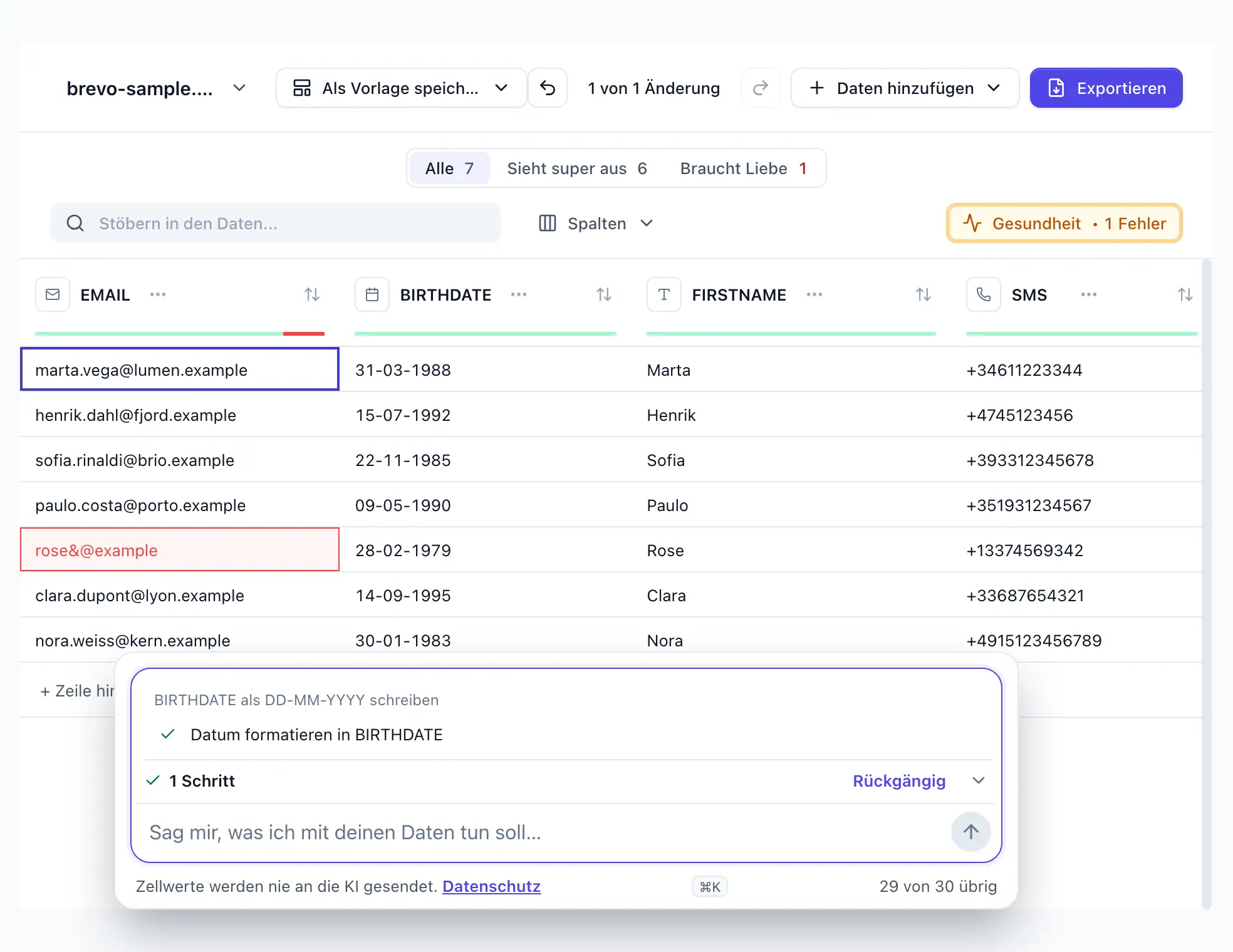Open the Daten hinzufügen dropdown

click(x=905, y=88)
